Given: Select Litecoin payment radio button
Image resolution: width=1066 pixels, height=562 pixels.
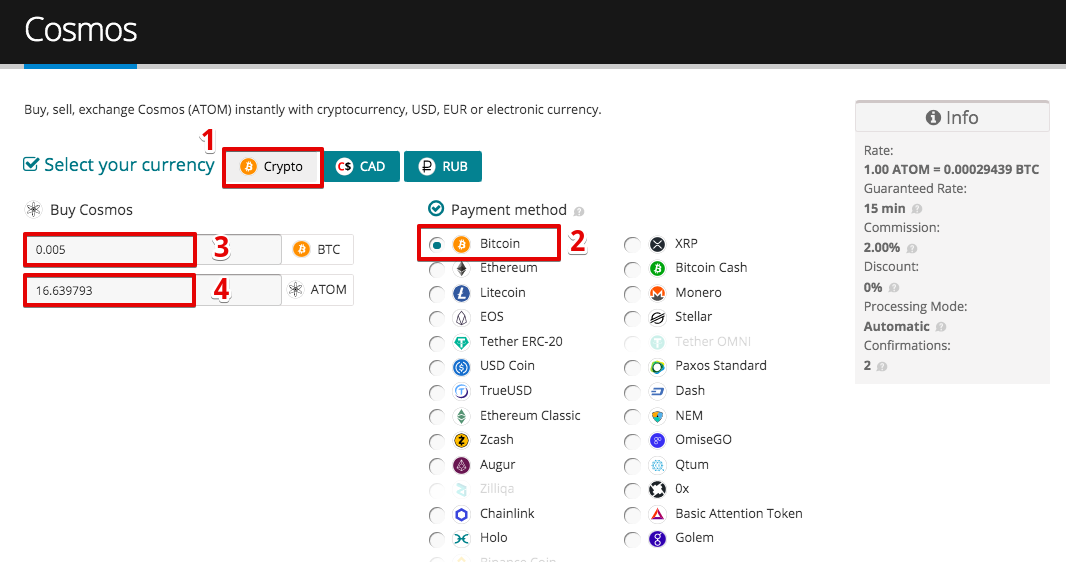Looking at the screenshot, I should [x=436, y=294].
